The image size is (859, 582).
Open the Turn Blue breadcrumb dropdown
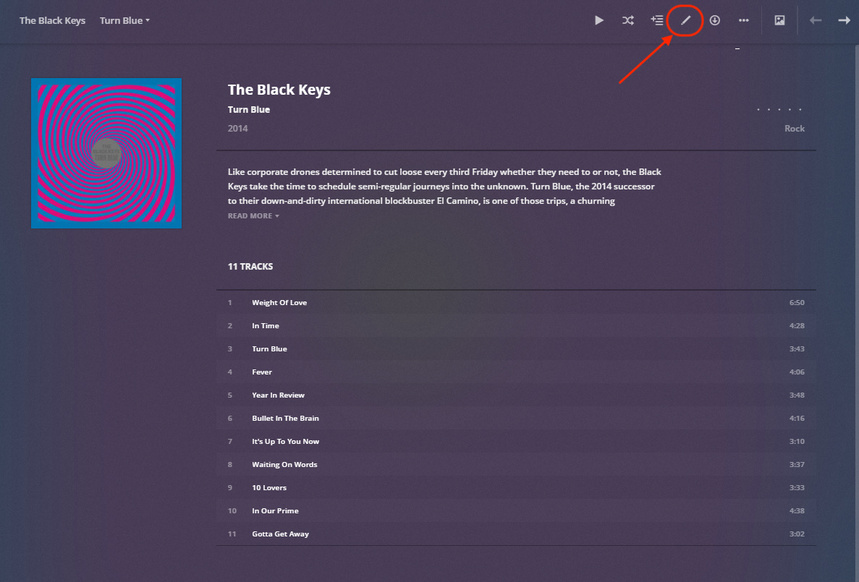tap(125, 20)
